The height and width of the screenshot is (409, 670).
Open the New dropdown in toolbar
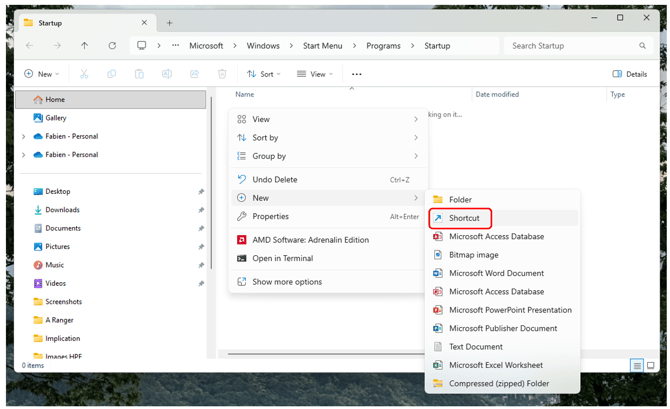tap(41, 74)
